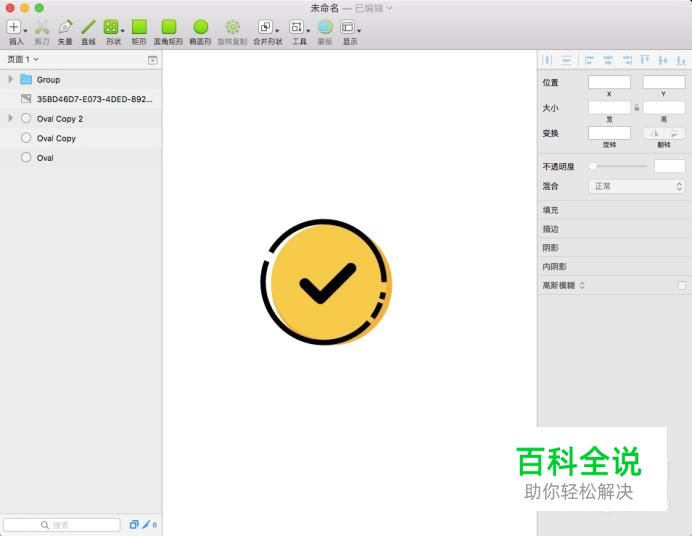Click the Rotate Copies (旋转复制) gear icon
This screenshot has width=692, height=536.
pyautogui.click(x=233, y=27)
